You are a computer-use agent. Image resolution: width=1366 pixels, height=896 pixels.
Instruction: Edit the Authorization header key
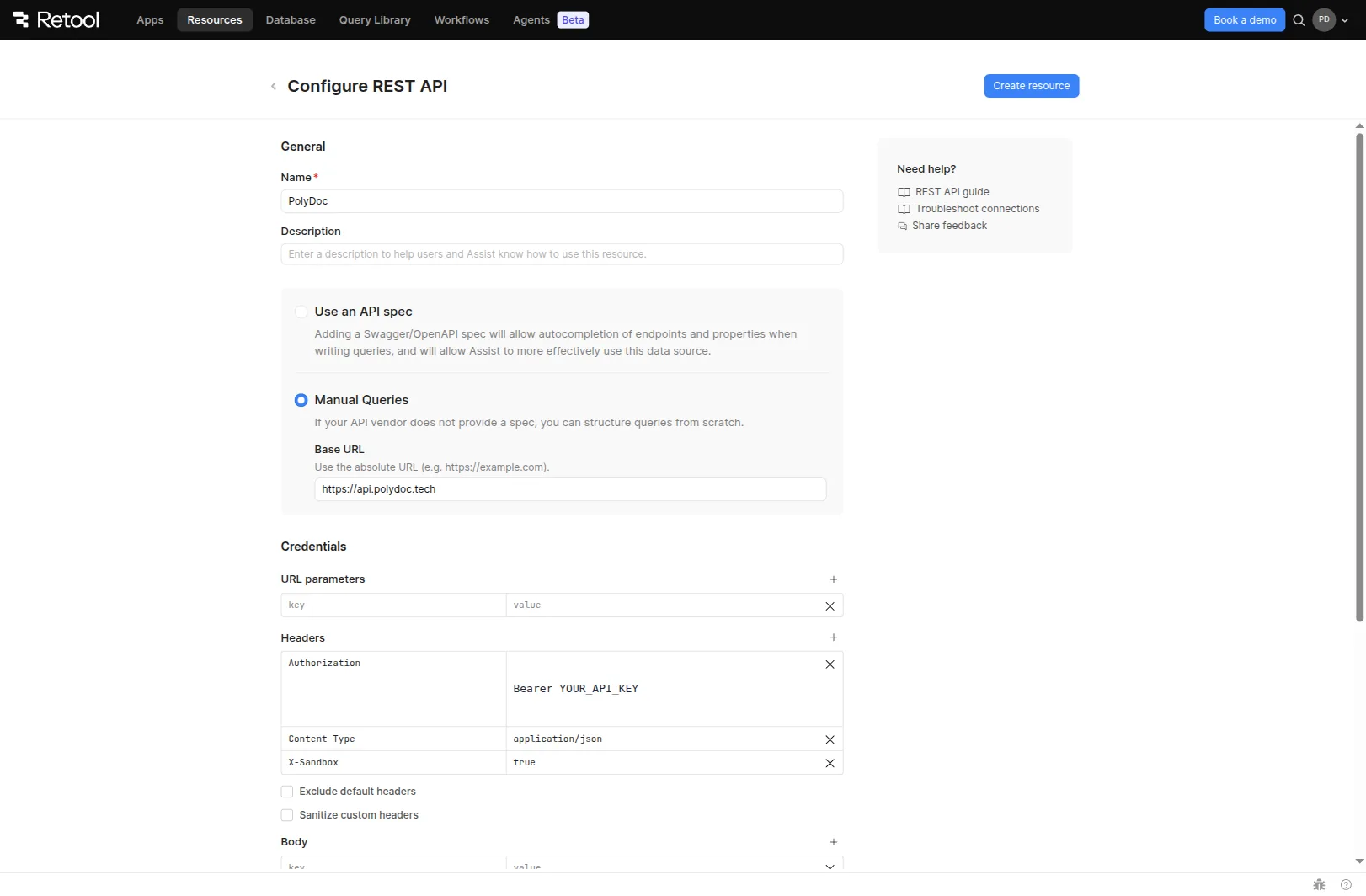[393, 689]
